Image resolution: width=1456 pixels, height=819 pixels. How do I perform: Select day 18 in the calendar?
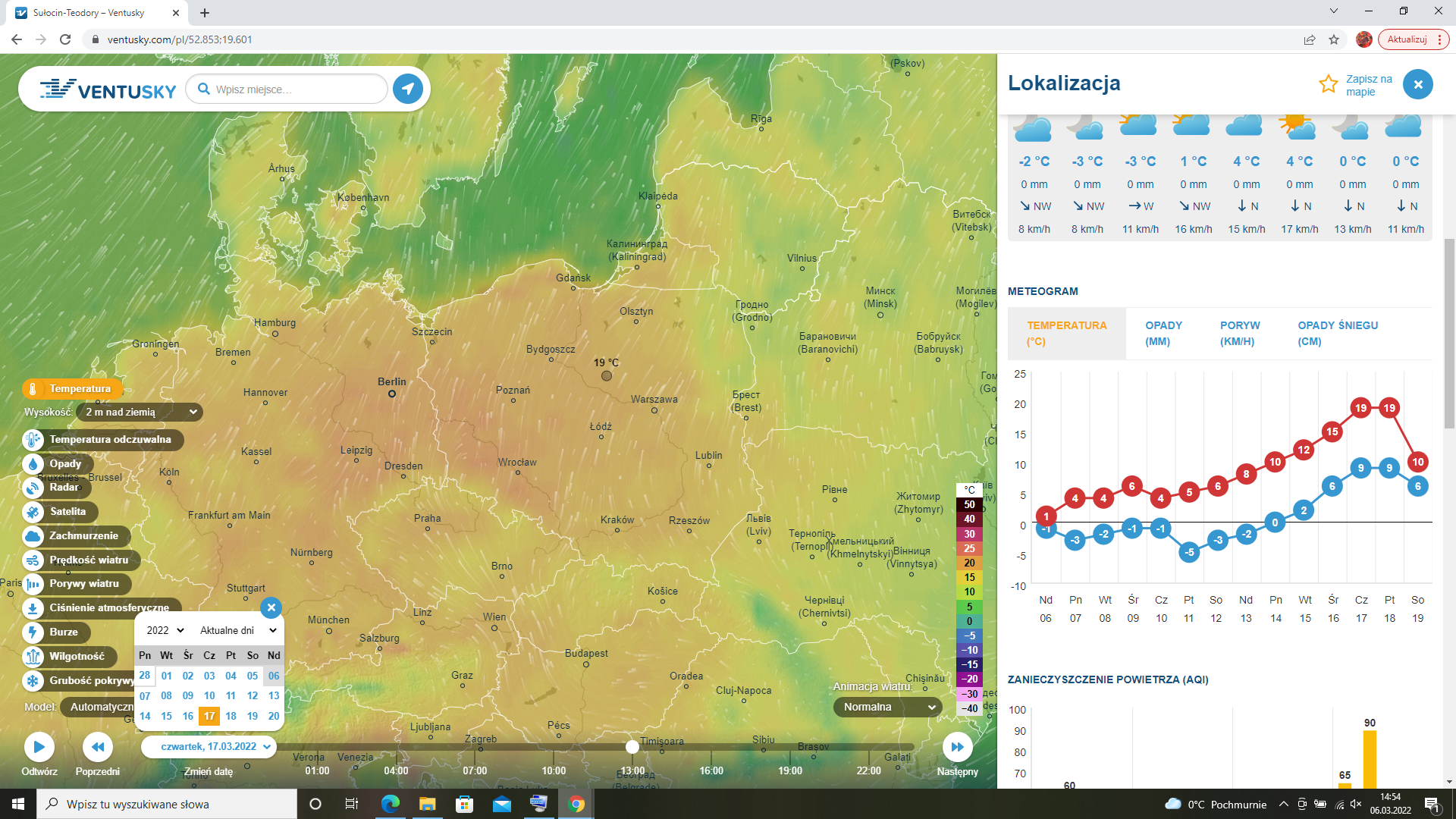click(x=231, y=716)
